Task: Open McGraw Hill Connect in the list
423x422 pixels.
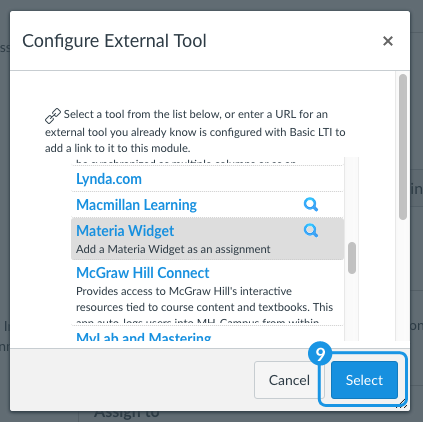Action: (x=143, y=273)
